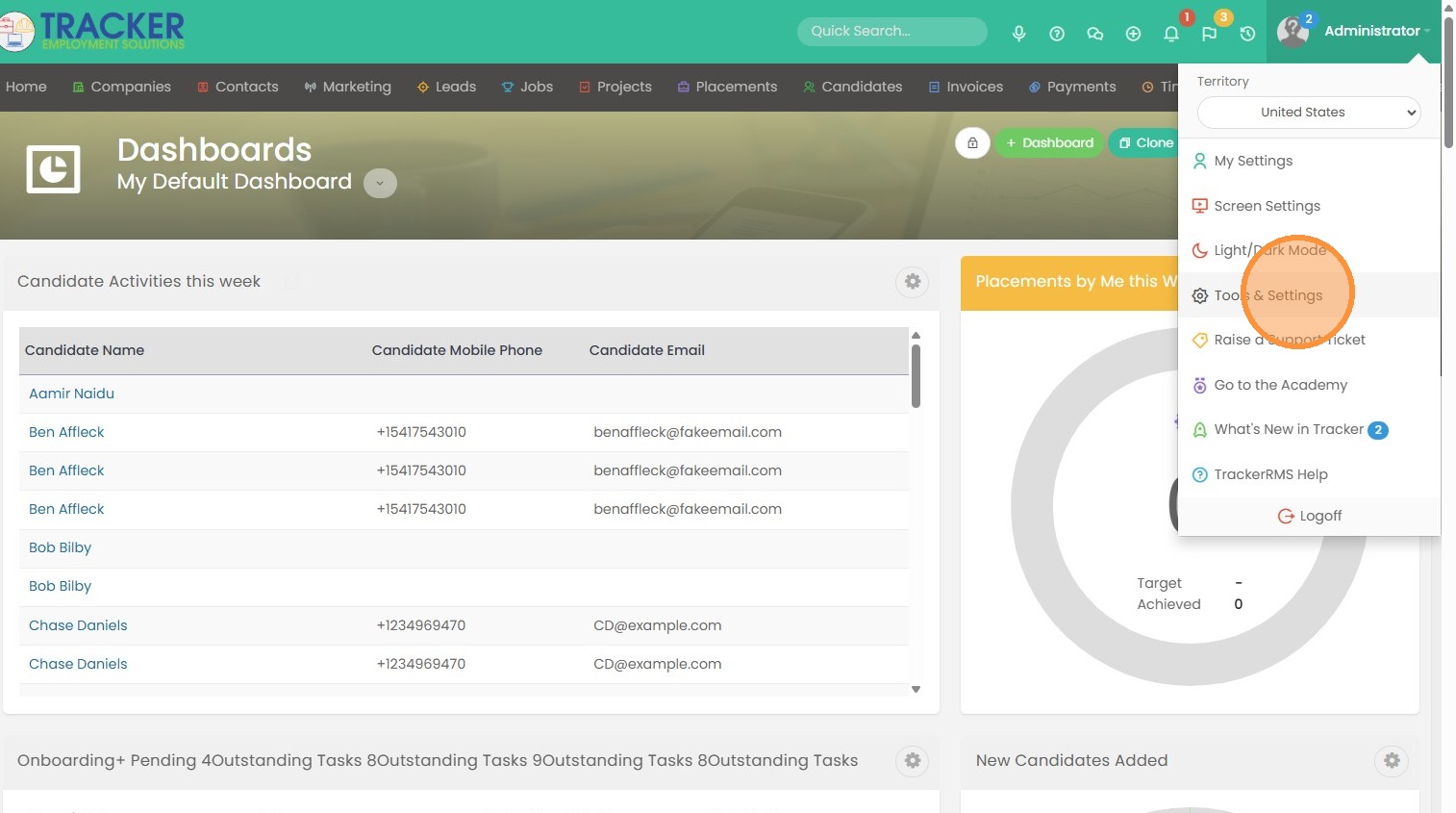Image resolution: width=1456 pixels, height=813 pixels.
Task: Toggle Light/Dark Mode
Action: tap(1269, 250)
